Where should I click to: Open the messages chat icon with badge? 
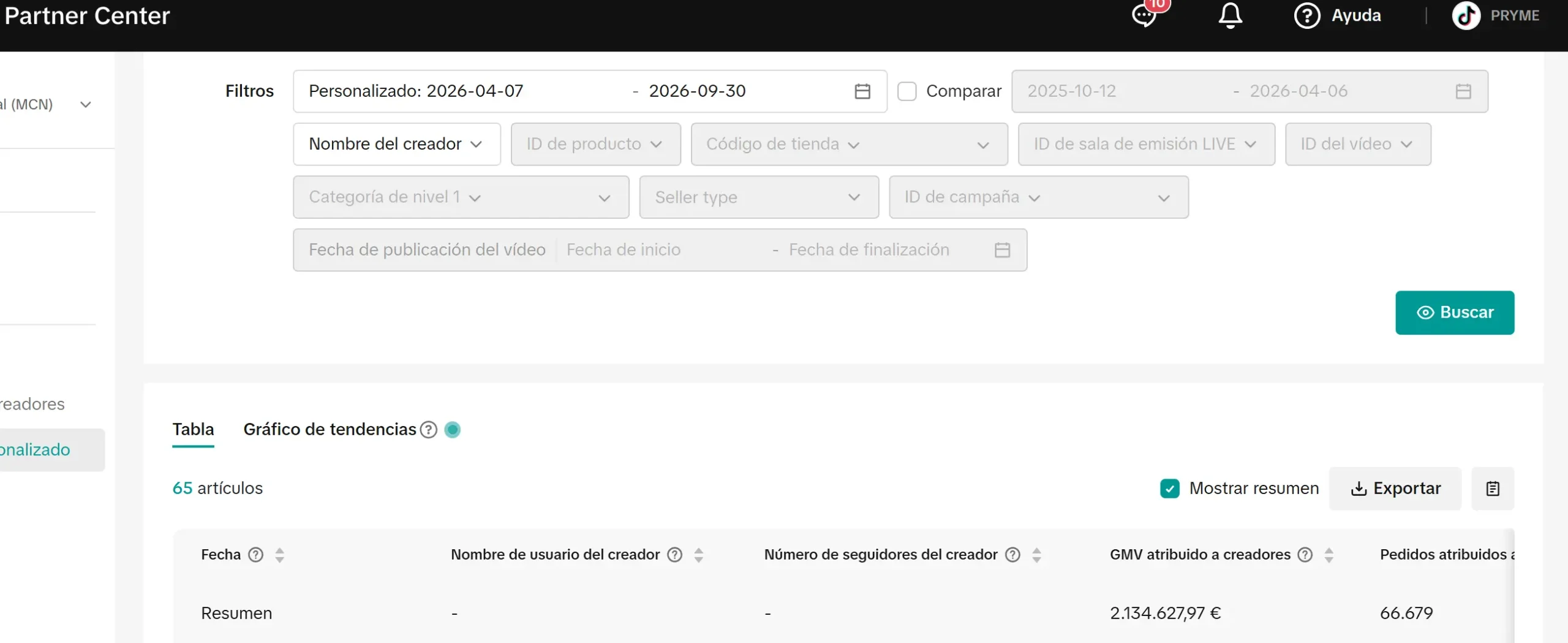(x=1144, y=15)
